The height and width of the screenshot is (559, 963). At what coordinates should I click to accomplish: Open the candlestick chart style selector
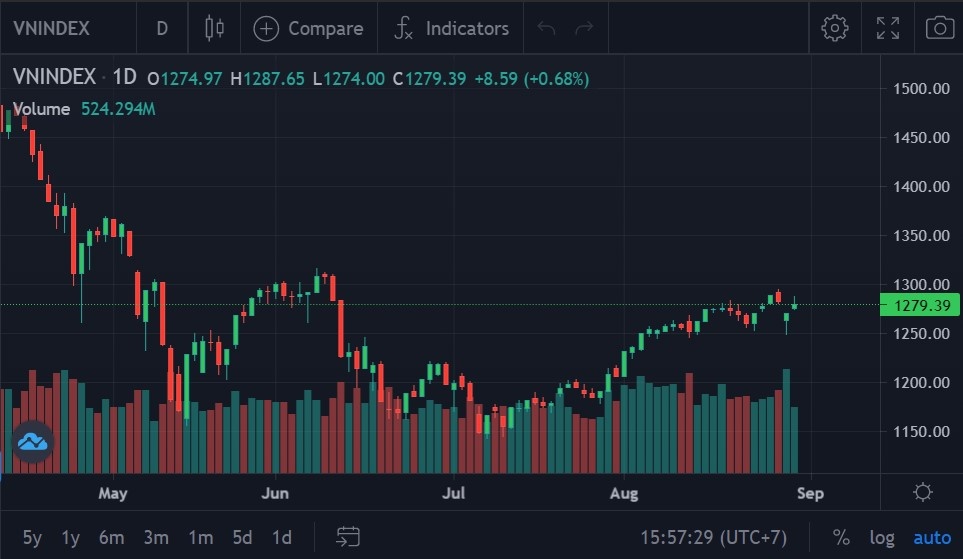(x=214, y=28)
